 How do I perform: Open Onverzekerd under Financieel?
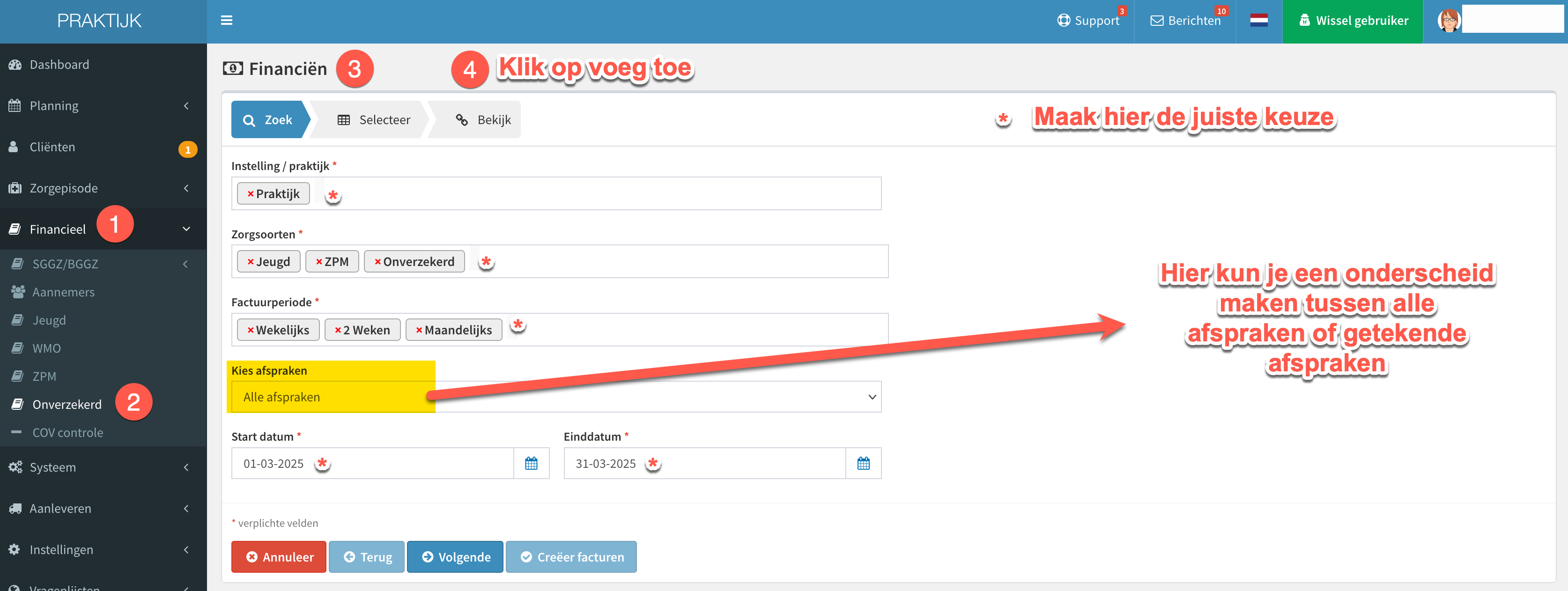point(104,404)
